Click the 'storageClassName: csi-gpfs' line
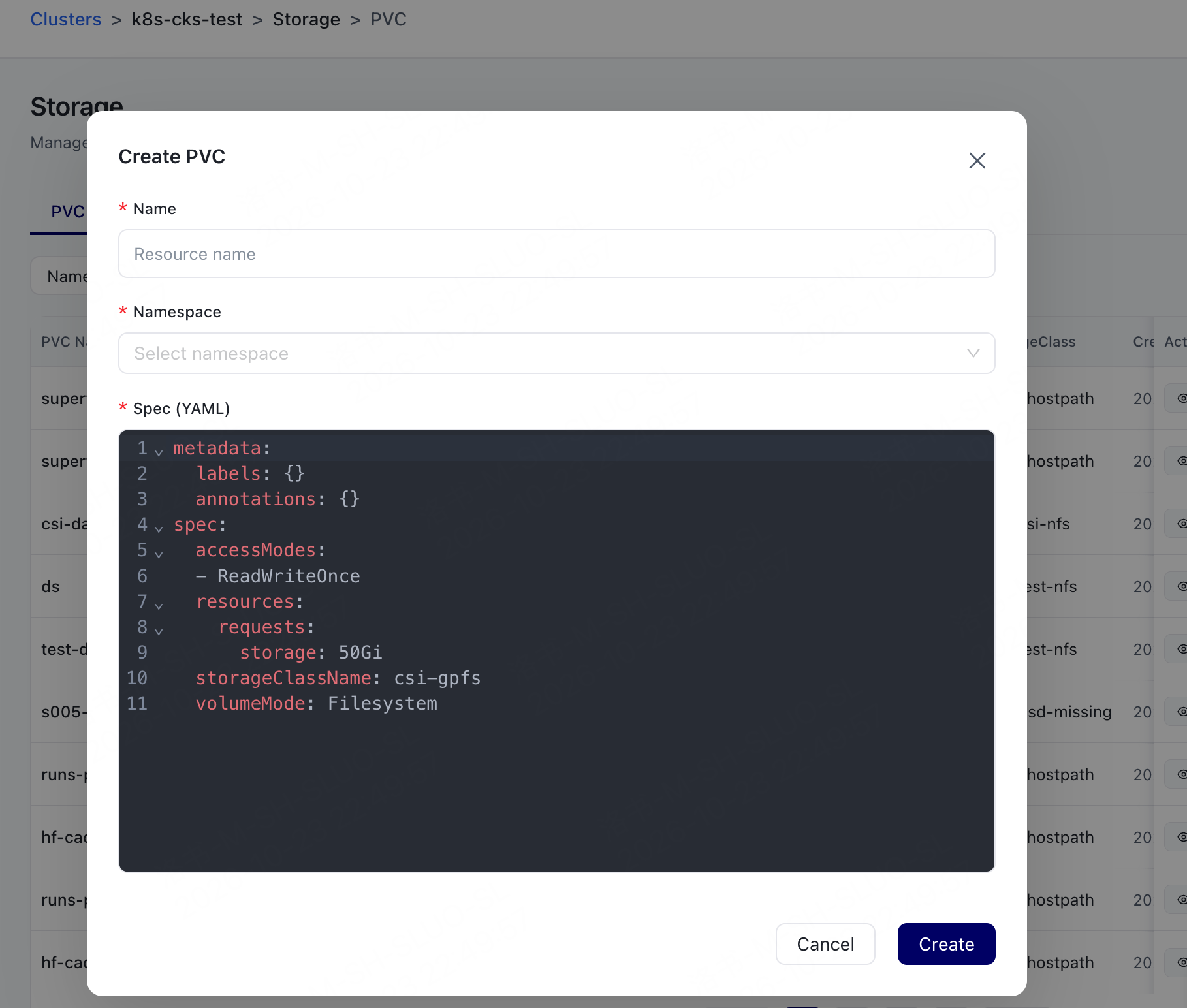 tap(338, 678)
